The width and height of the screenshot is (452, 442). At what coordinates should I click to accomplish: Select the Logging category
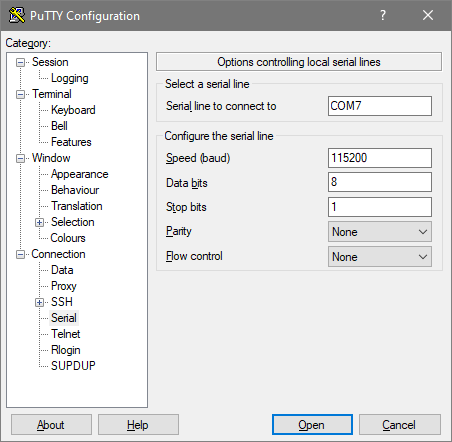(x=70, y=78)
